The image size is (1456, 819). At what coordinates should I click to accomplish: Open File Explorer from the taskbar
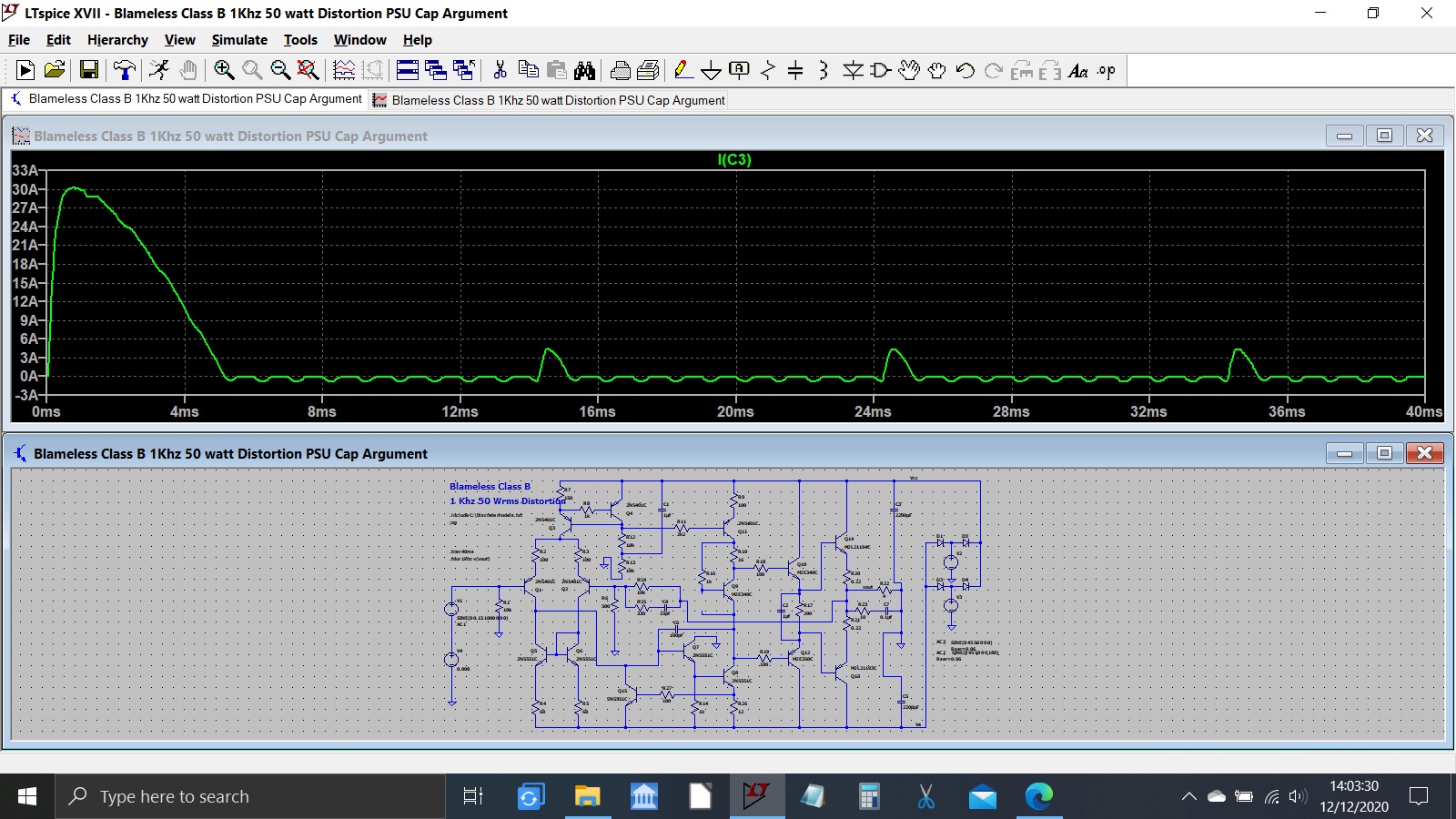587,796
